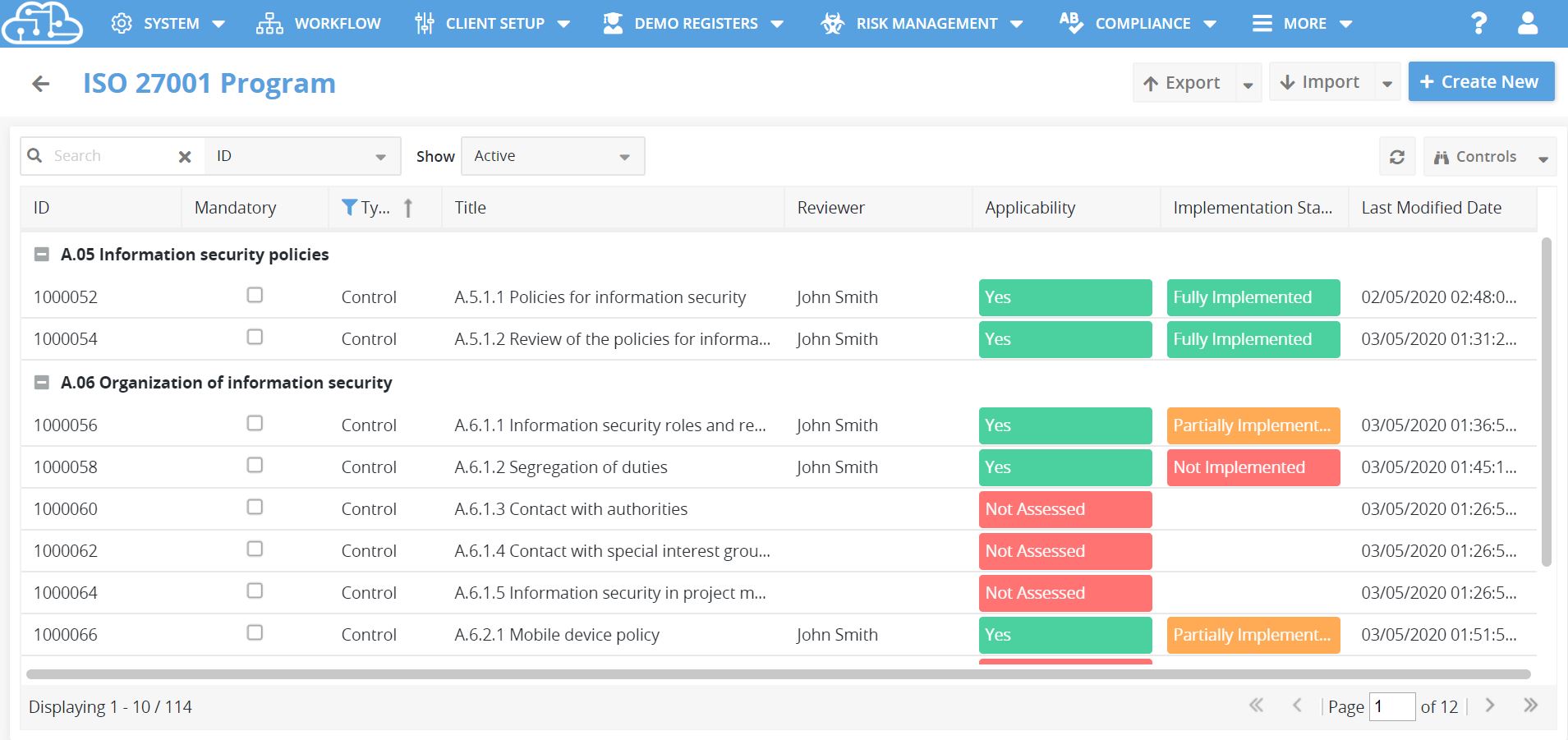
Task: Check the Mandatory box for ID 1000066
Action: (x=255, y=632)
